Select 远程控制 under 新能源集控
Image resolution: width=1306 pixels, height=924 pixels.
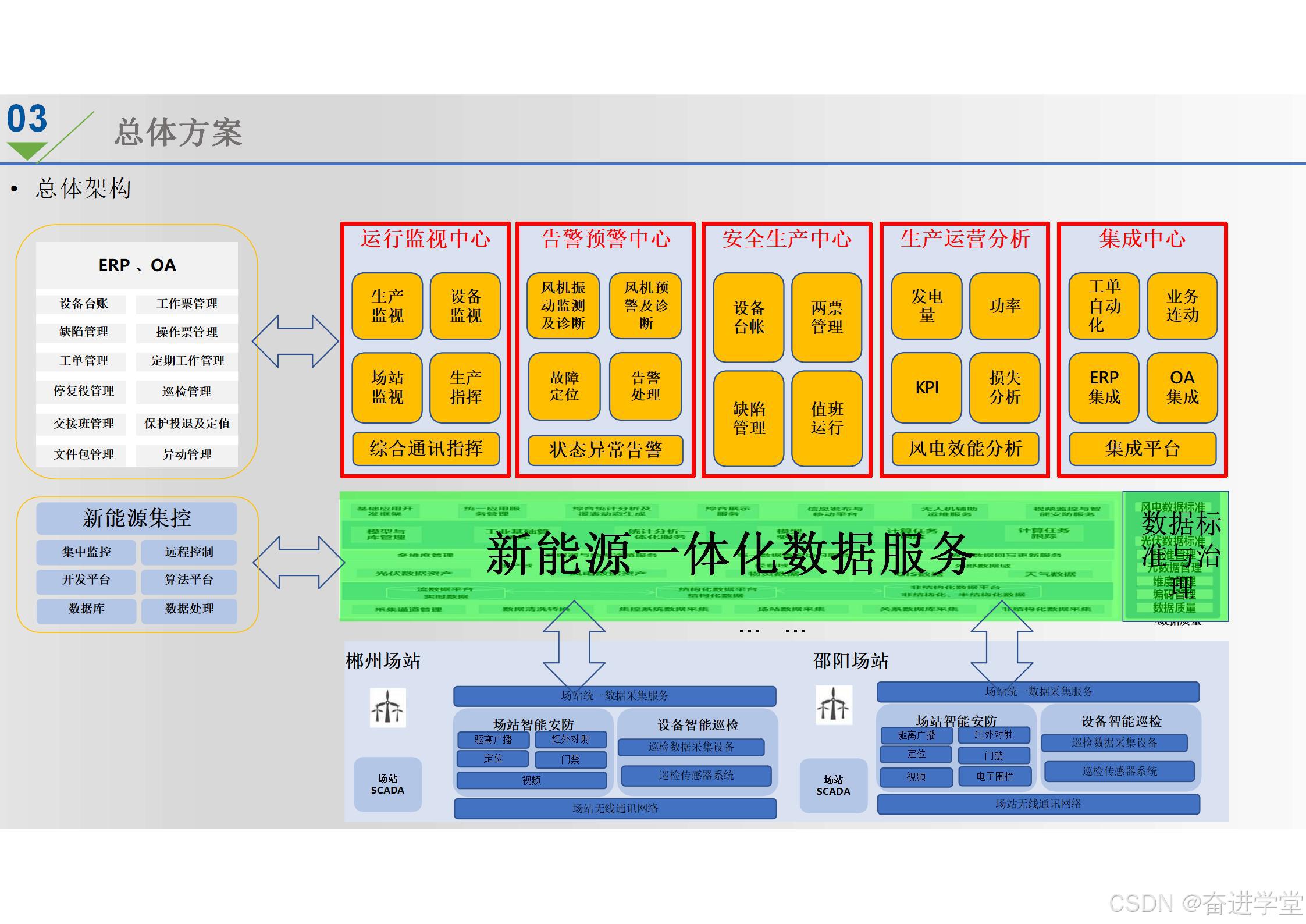tap(189, 552)
